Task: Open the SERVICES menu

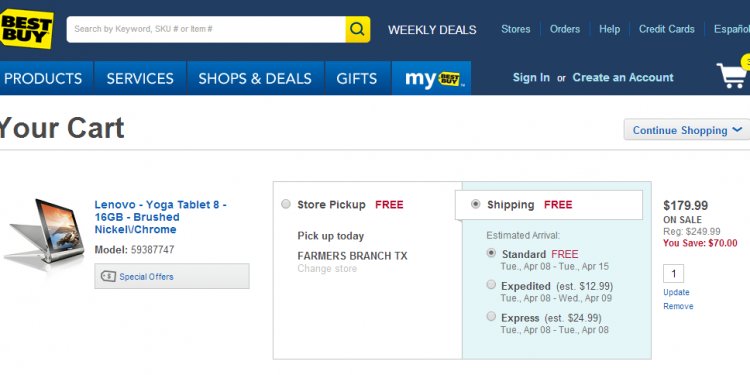Action: [140, 78]
